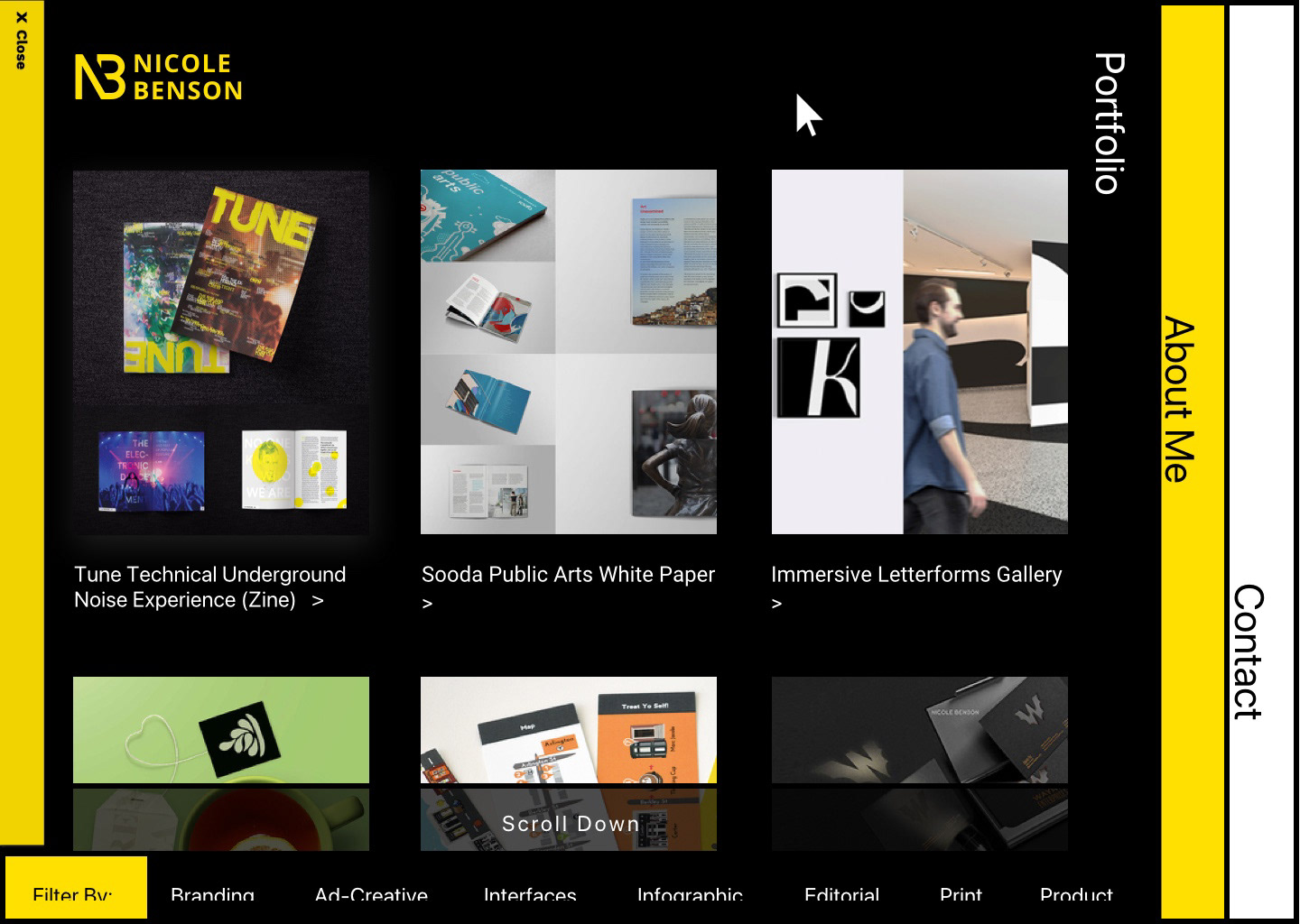Click arrow under Sooda Public Arts White Paper

click(428, 604)
